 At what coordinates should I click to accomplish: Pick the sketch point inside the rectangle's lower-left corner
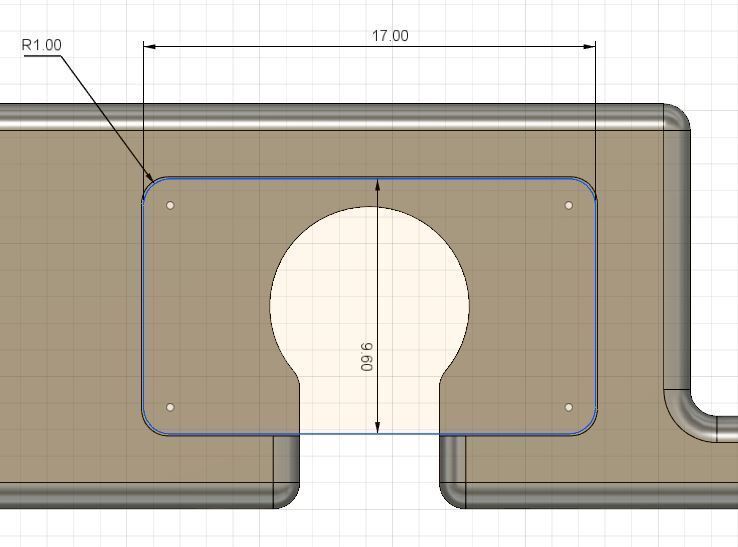170,407
